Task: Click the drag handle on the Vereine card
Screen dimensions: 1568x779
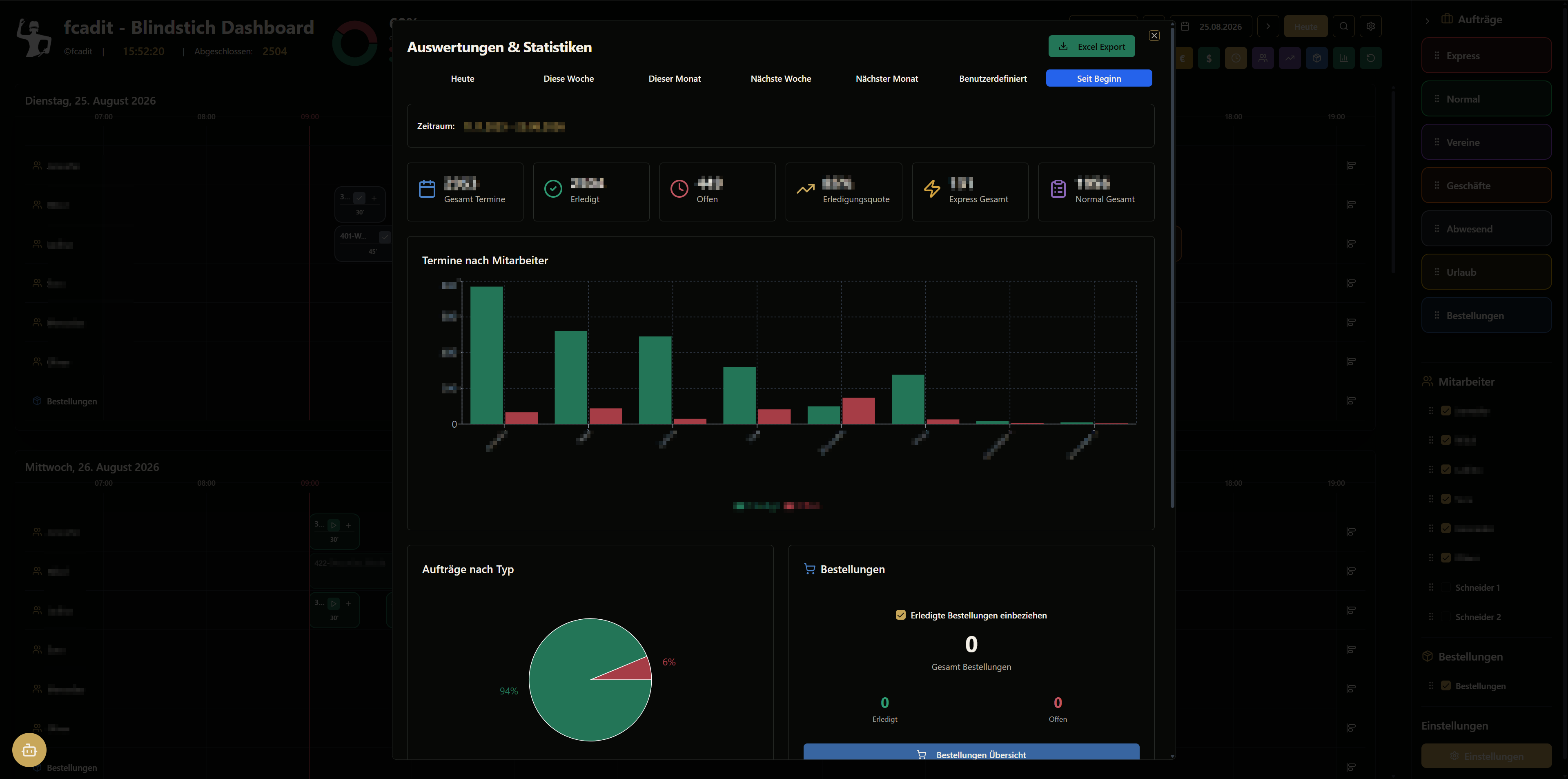Action: pos(1437,142)
